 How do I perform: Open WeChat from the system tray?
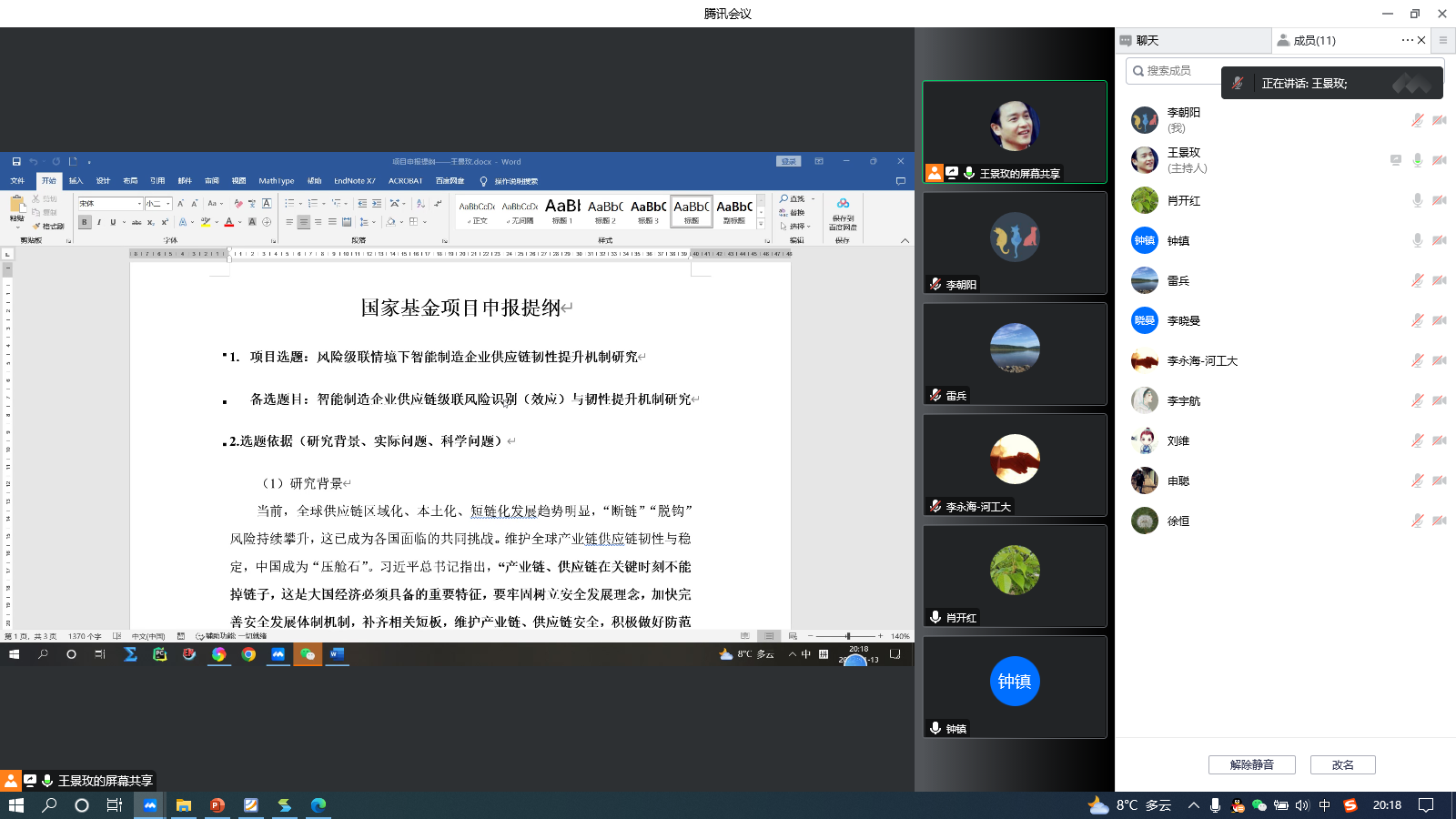(x=1259, y=805)
